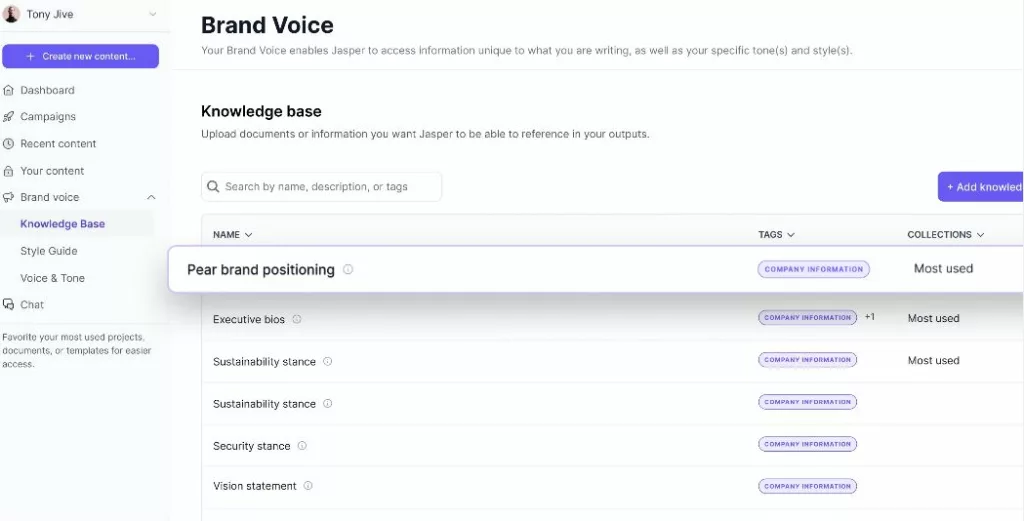Focus the knowledge base search field
Image resolution: width=1024 pixels, height=521 pixels.
click(321, 187)
